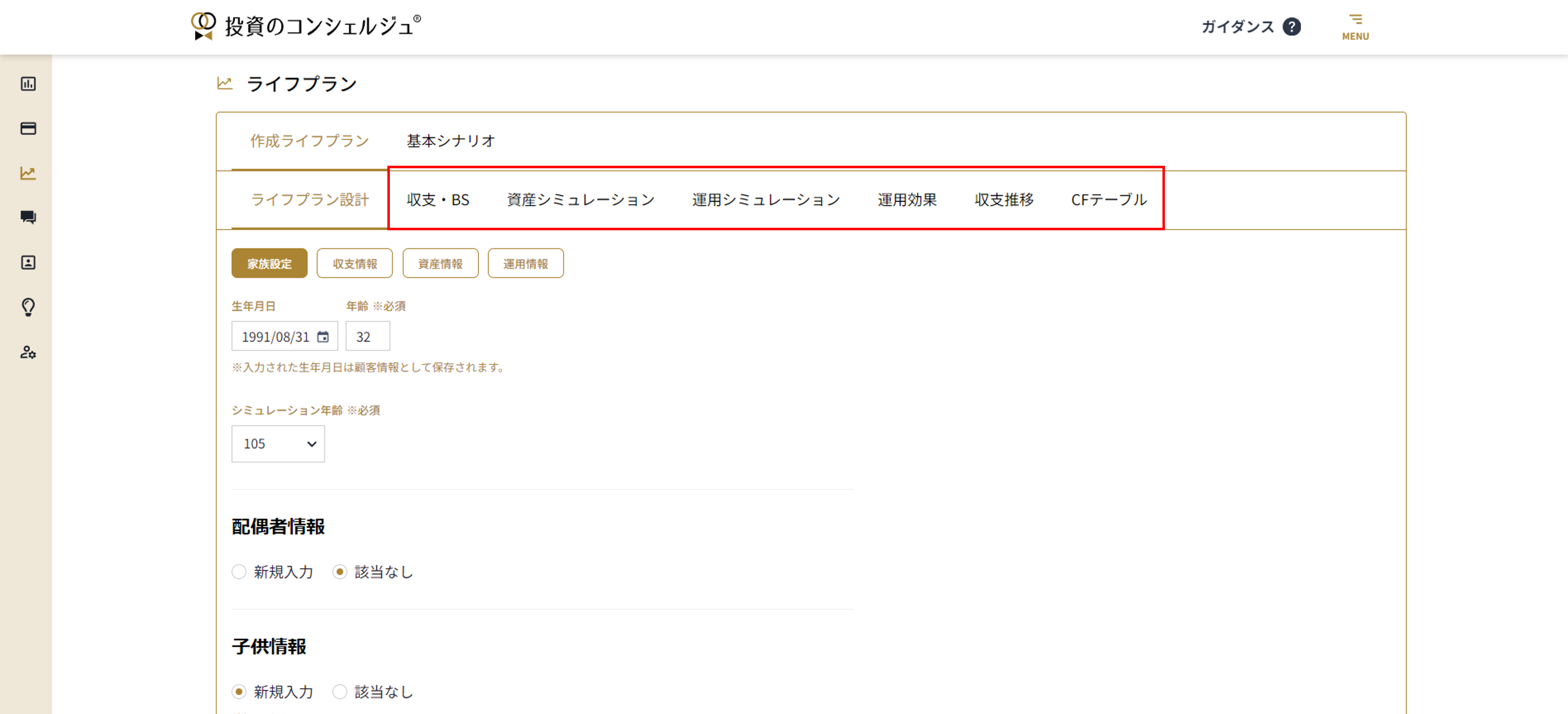The image size is (1568, 714).
Task: Open the contact profile sidebar icon
Action: pyautogui.click(x=28, y=262)
